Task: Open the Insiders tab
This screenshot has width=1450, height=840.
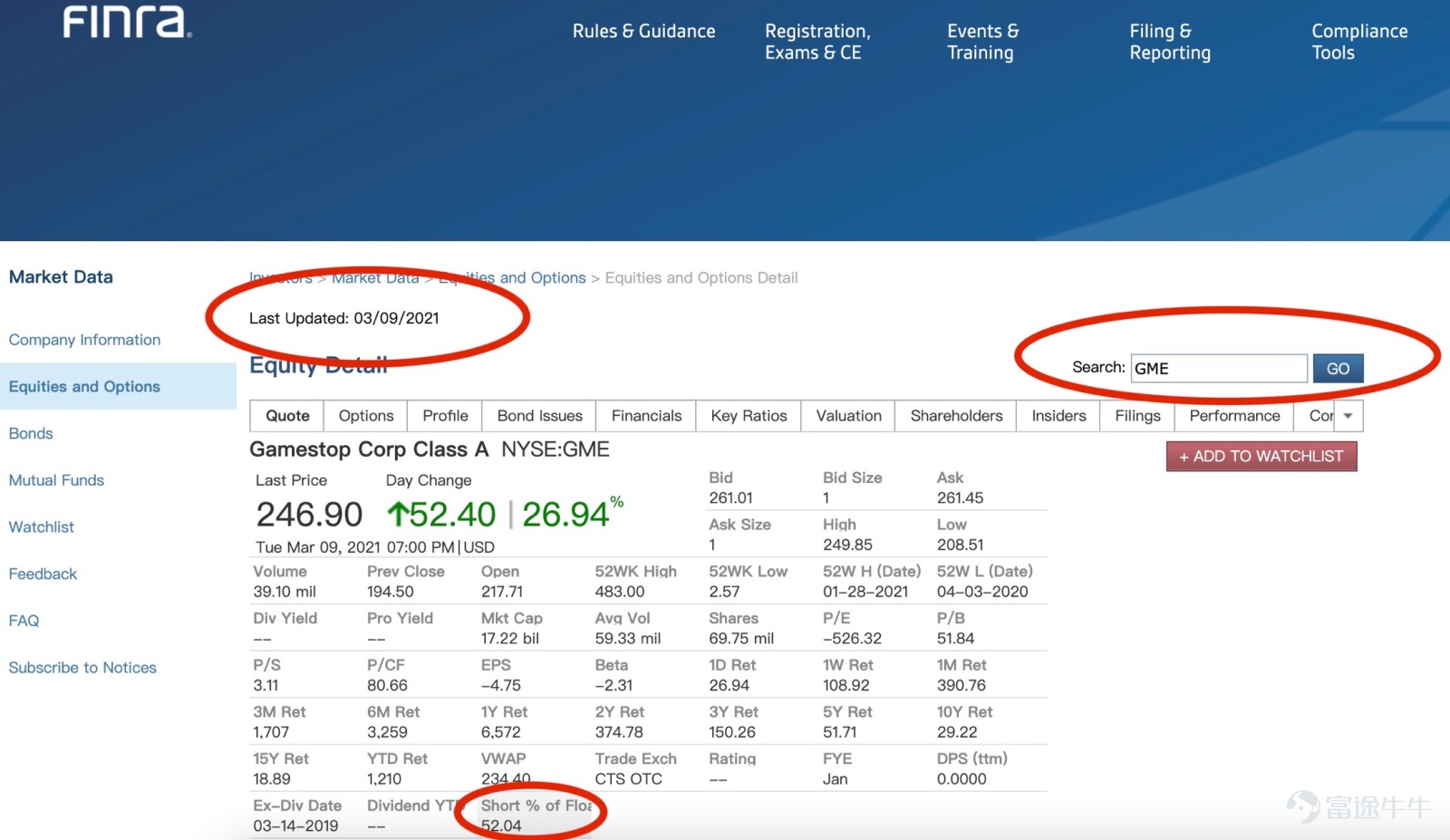Action: [1058, 416]
